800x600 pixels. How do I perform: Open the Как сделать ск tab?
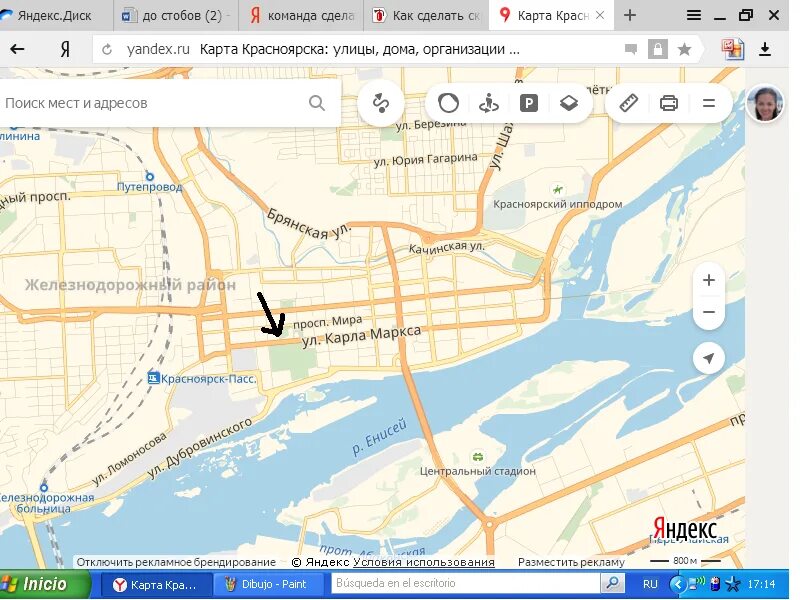(x=428, y=16)
